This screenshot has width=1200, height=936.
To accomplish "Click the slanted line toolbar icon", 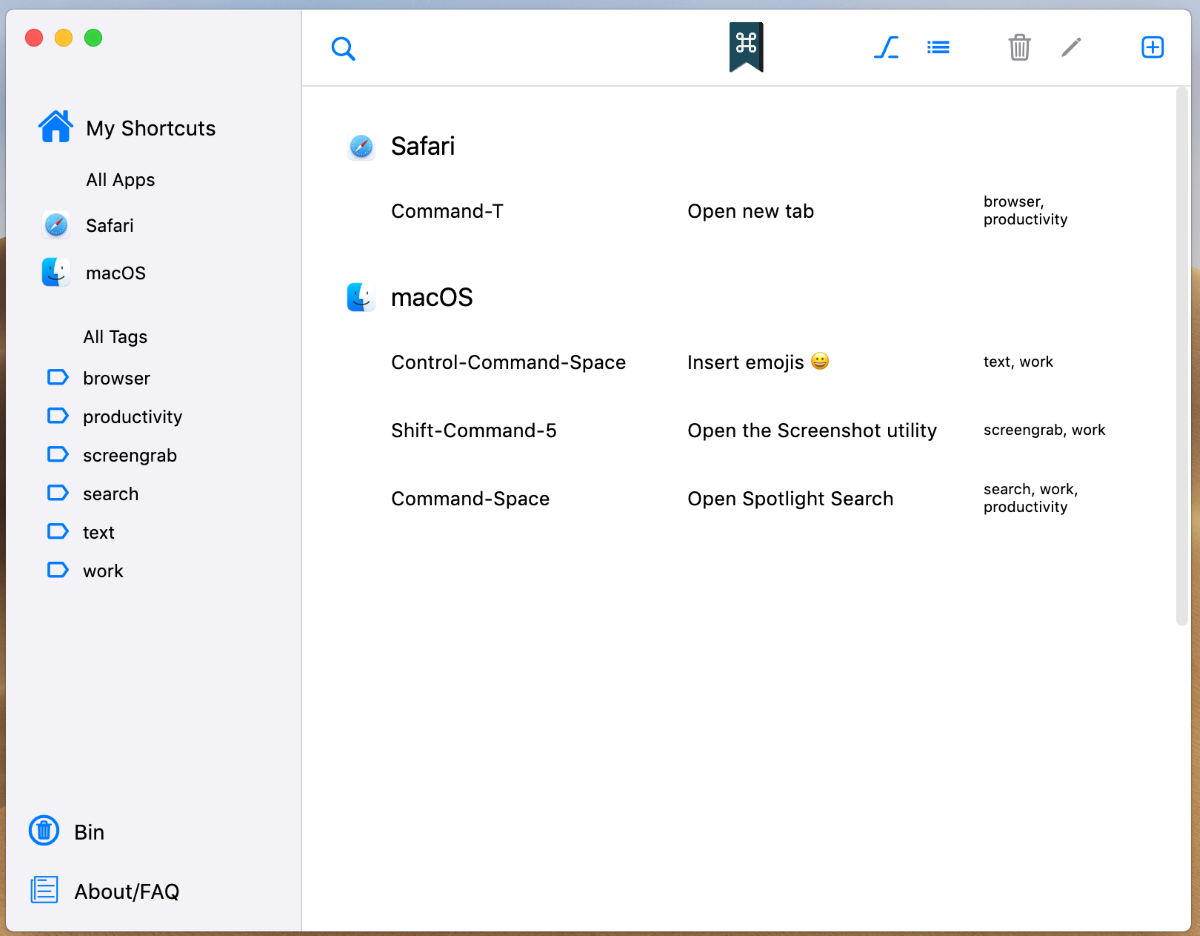I will click(x=886, y=47).
